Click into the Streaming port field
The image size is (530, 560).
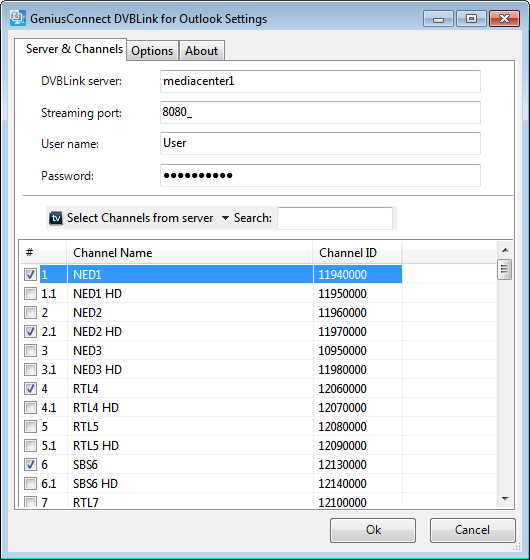pyautogui.click(x=320, y=112)
